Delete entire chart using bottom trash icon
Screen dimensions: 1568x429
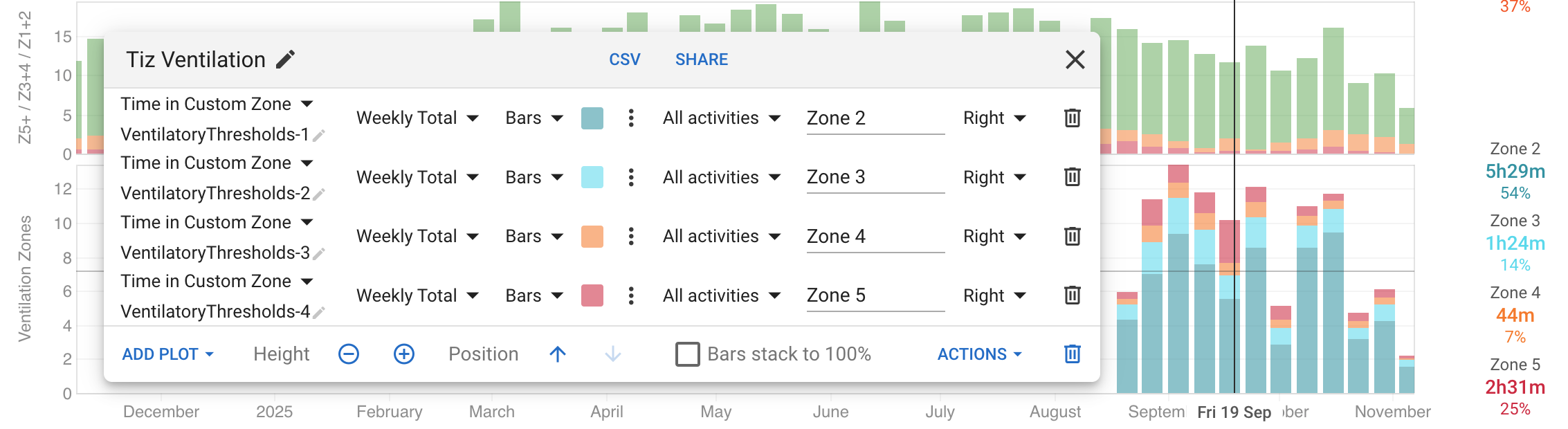1072,354
